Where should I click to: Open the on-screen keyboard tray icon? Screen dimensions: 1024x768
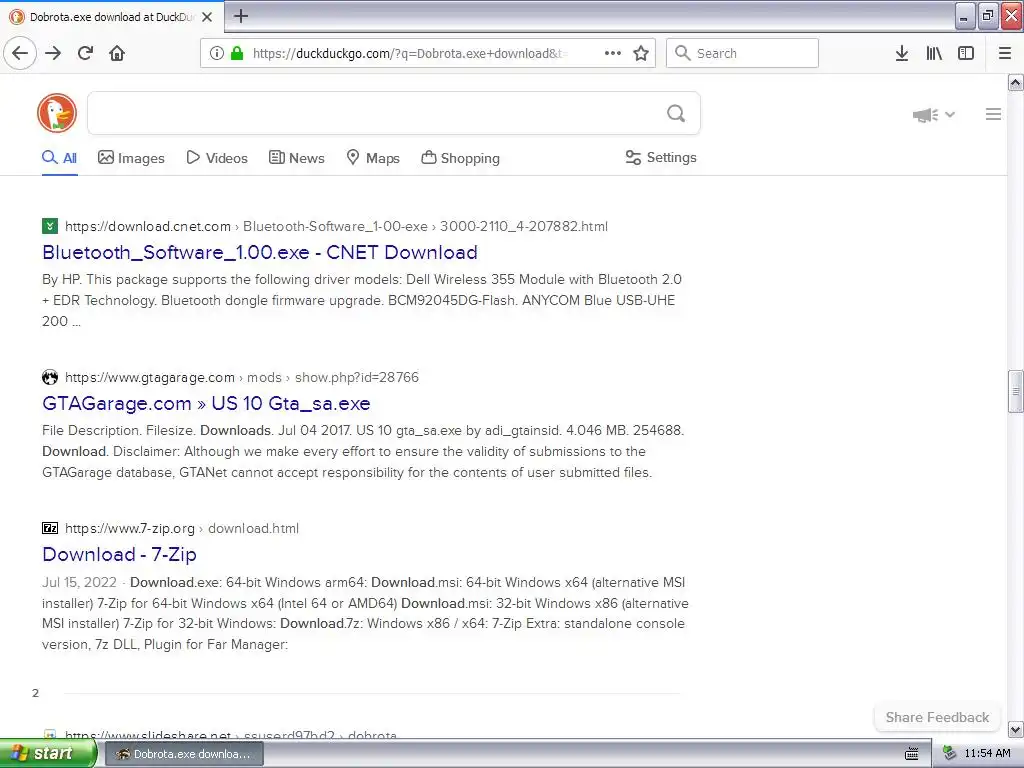(912, 754)
